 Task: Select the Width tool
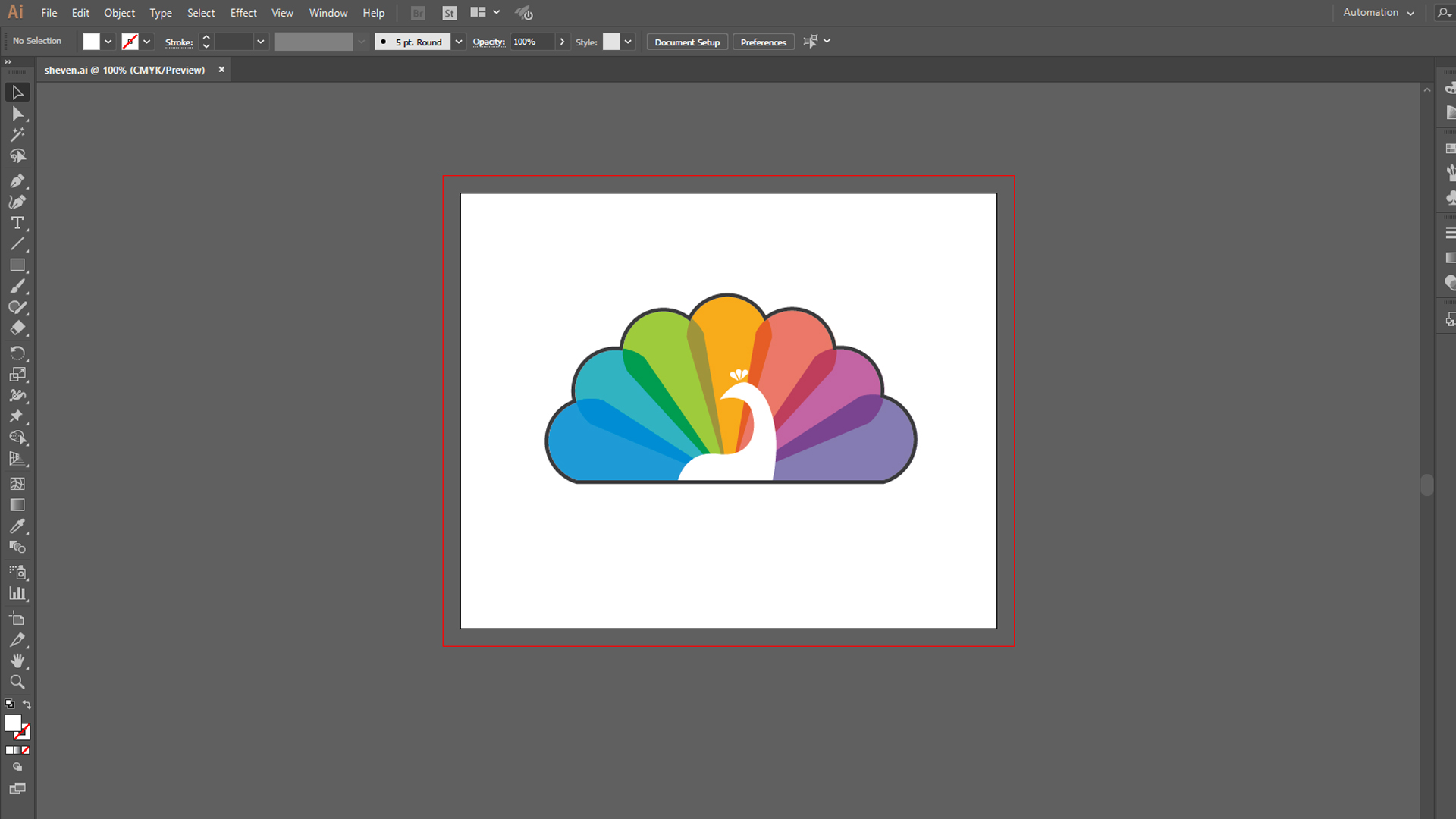click(17, 396)
